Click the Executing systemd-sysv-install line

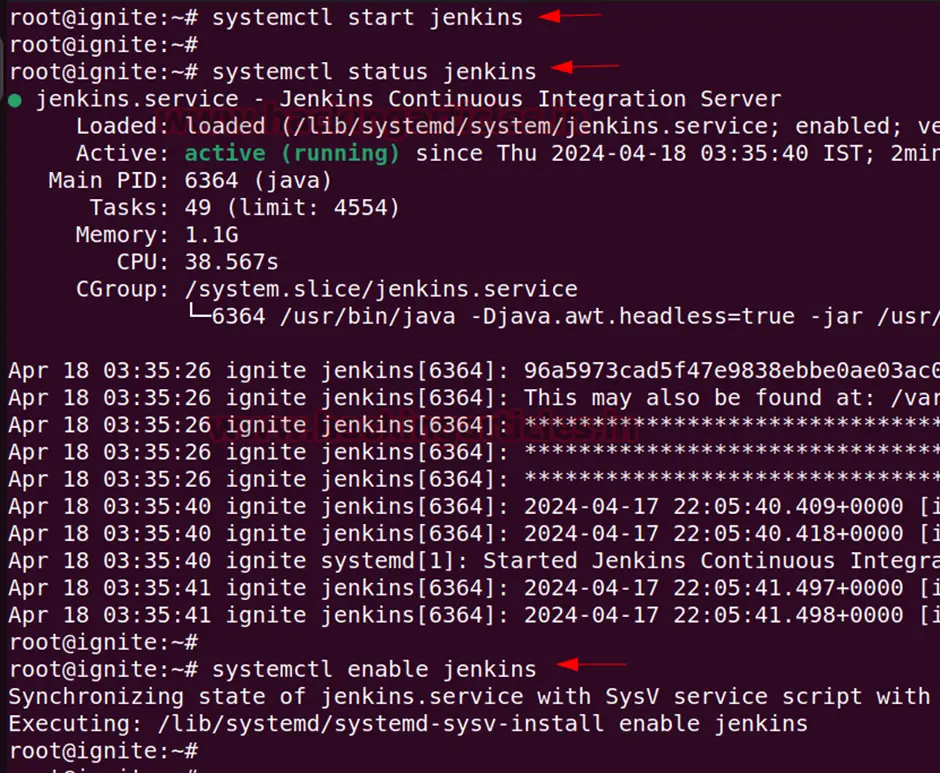coord(408,724)
